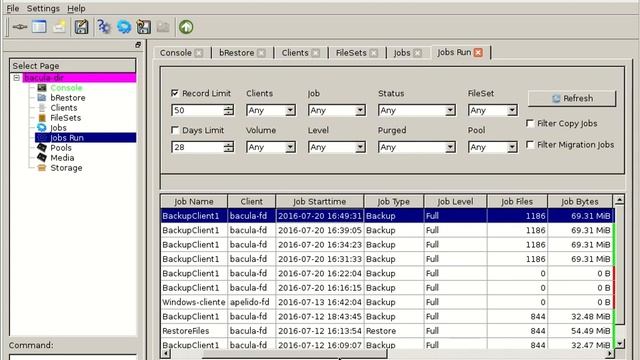Close the Clients tab
The height and width of the screenshot is (360, 640).
point(316,53)
